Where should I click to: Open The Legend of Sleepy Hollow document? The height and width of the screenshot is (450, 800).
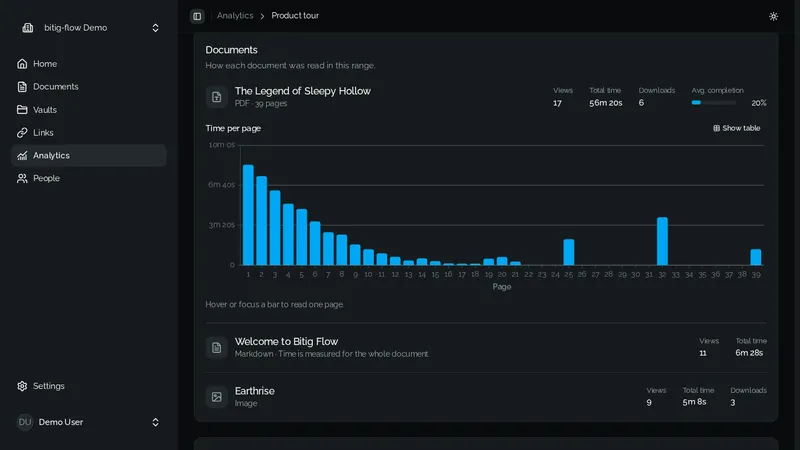click(x=303, y=91)
